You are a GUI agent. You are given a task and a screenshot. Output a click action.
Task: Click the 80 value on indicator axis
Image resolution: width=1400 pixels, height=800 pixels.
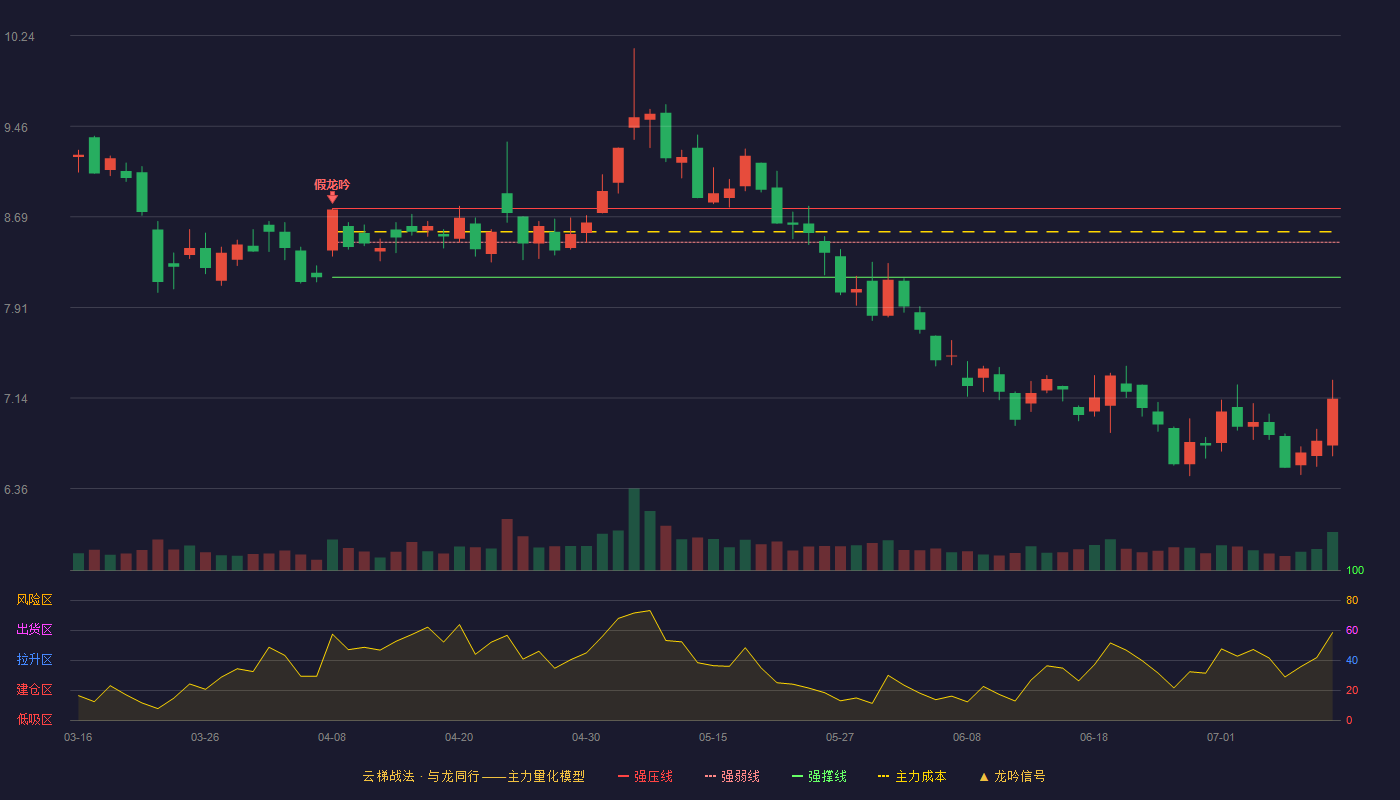[x=1352, y=600]
